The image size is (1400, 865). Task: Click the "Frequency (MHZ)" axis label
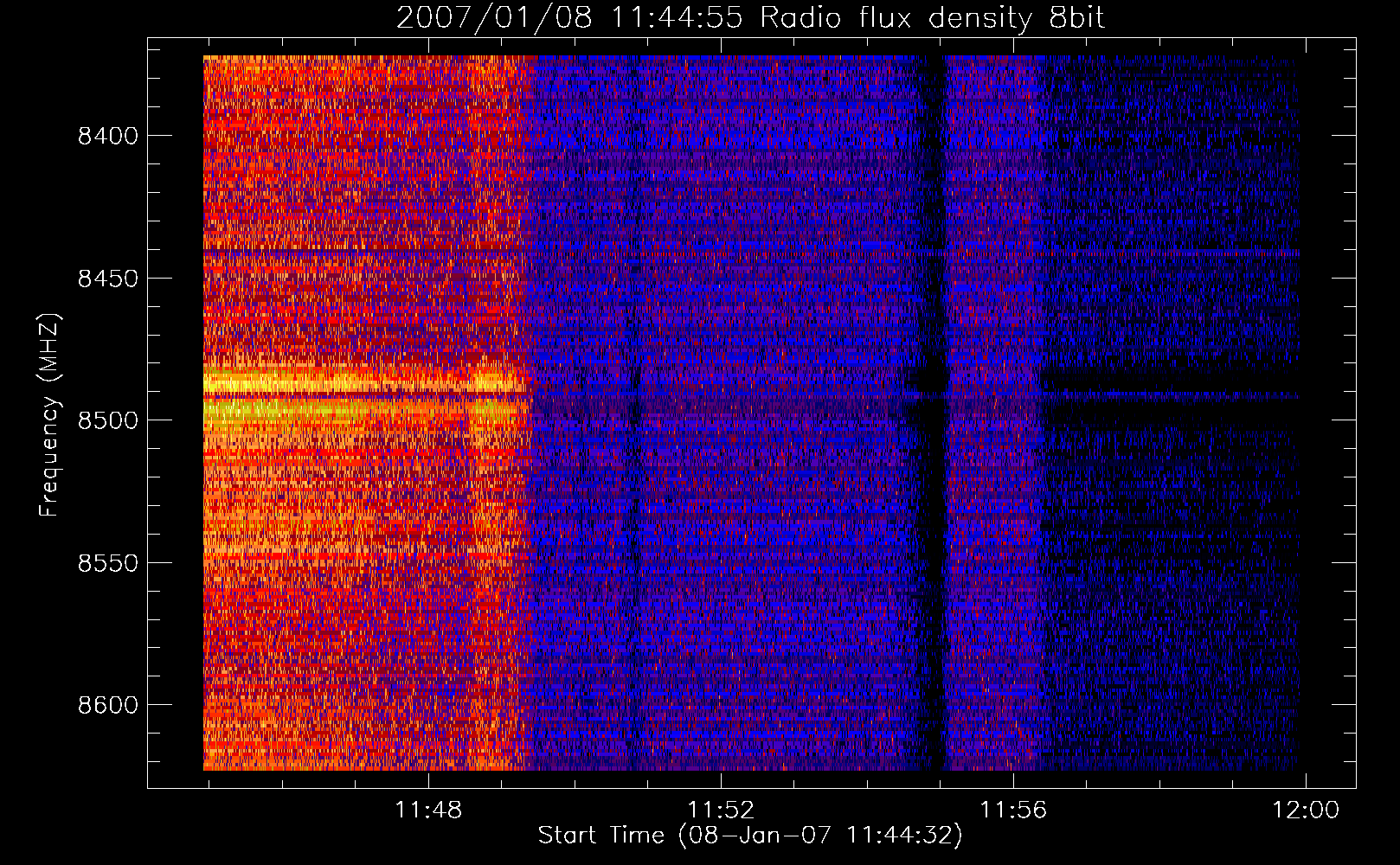(50, 415)
